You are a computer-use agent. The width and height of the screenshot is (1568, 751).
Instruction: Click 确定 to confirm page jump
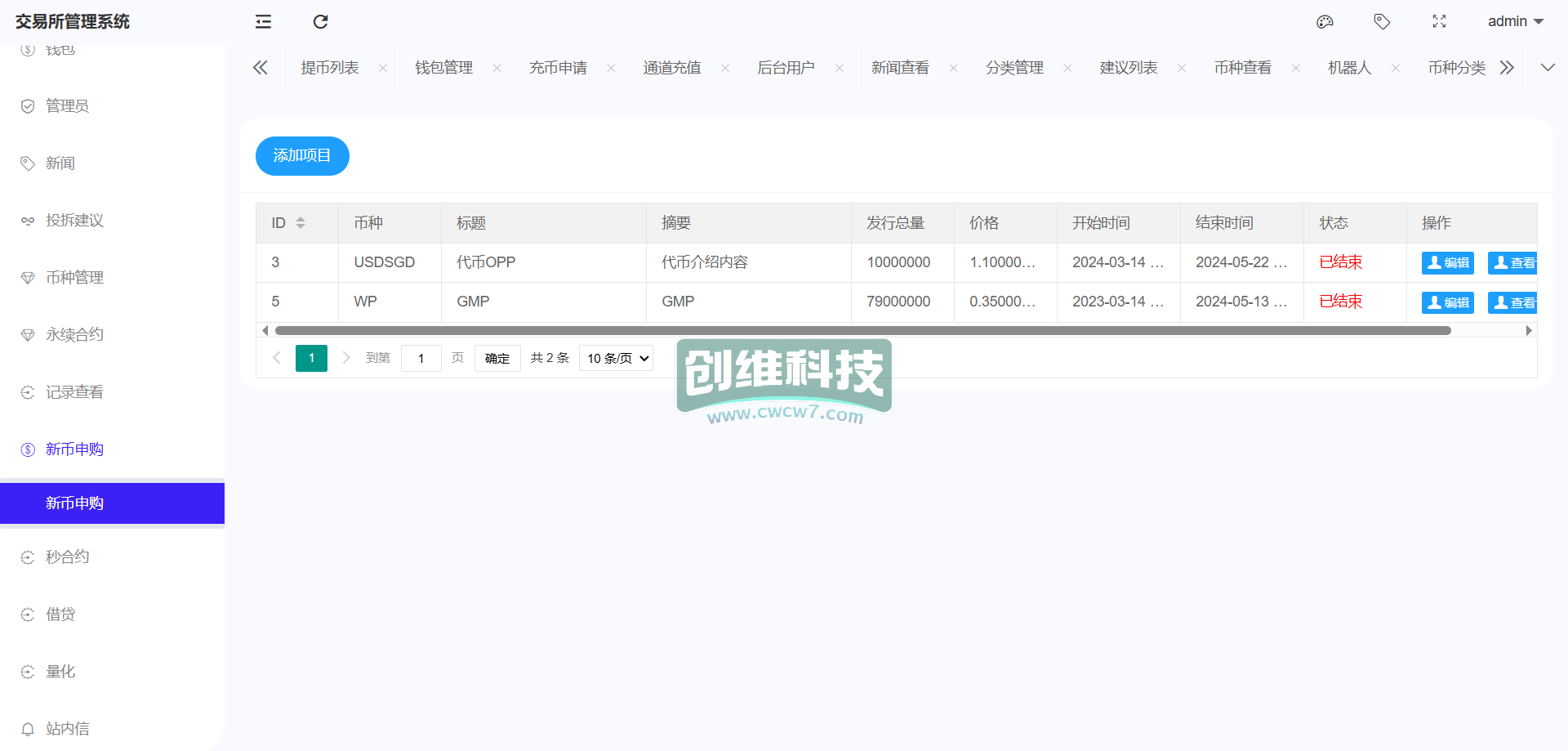pos(497,358)
